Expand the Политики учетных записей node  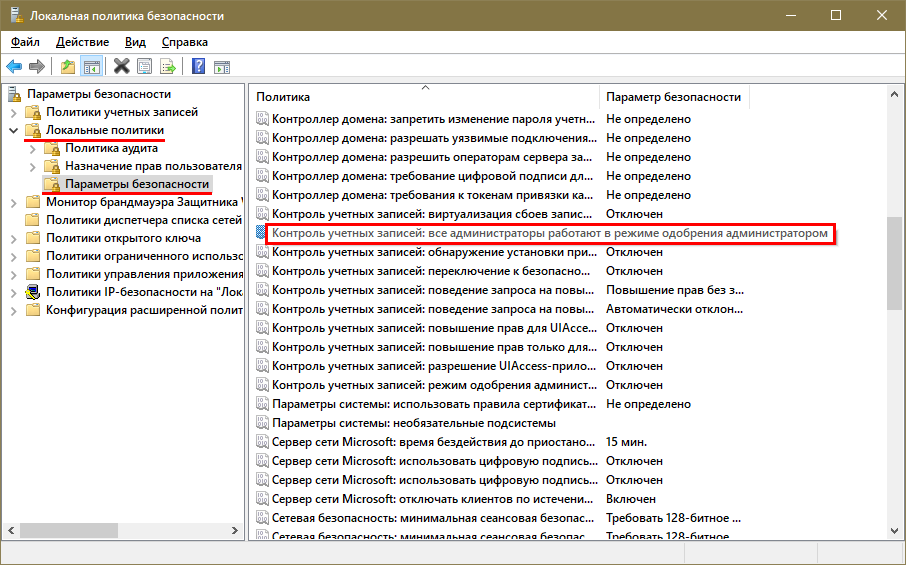13,113
